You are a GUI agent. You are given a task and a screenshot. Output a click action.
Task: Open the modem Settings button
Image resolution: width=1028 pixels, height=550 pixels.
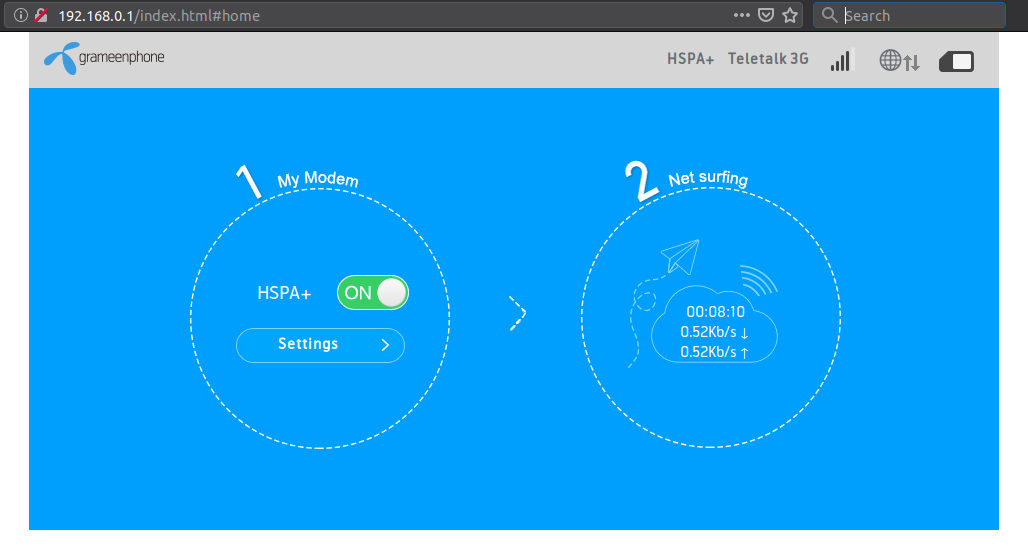321,345
